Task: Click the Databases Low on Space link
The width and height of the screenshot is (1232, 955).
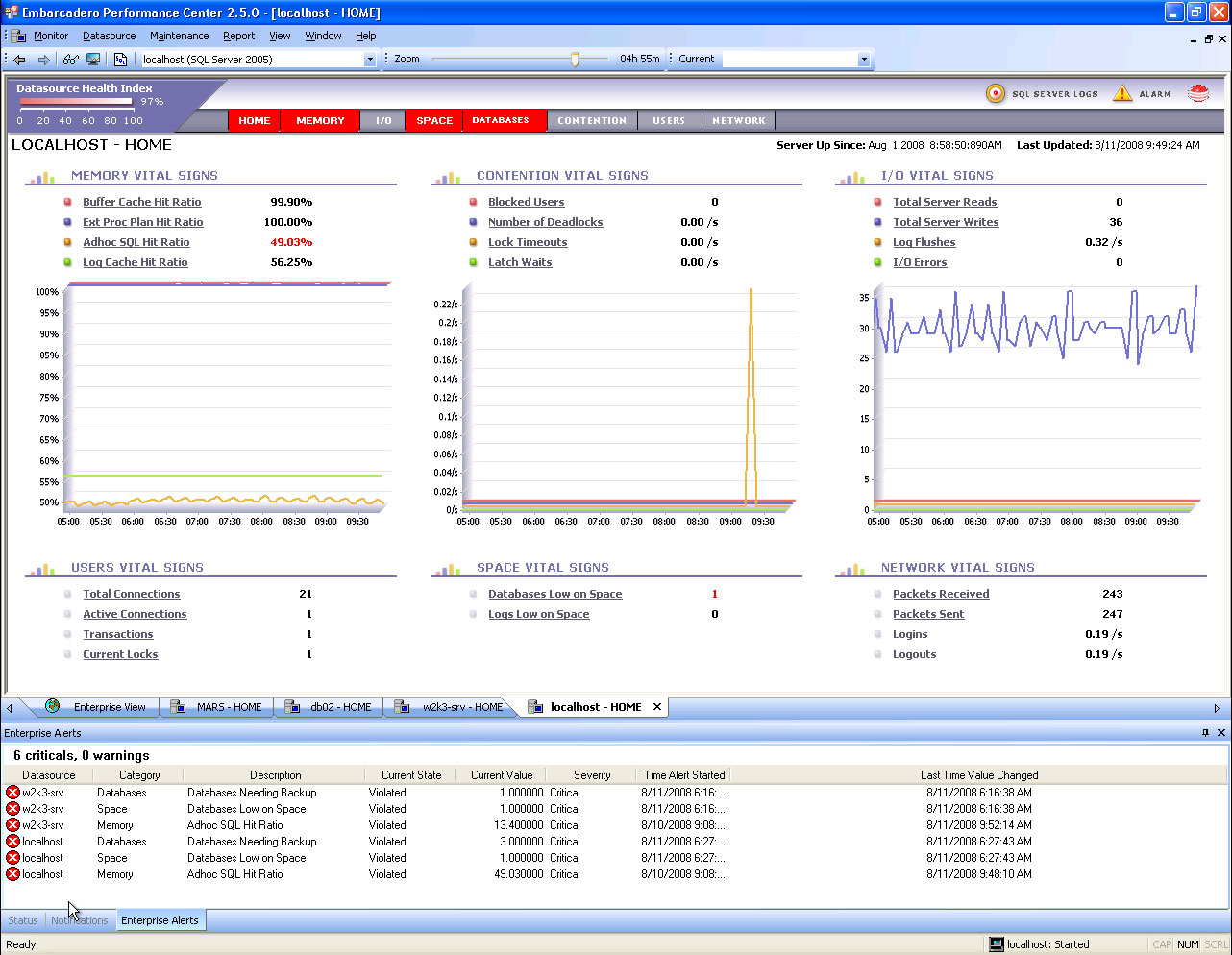Action: [x=554, y=594]
